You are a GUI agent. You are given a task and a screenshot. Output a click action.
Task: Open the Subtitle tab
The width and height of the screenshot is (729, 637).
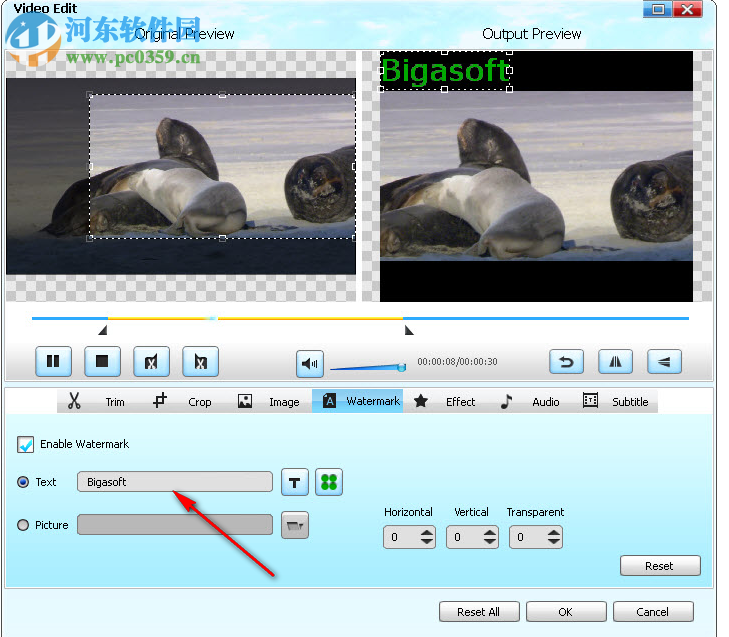[x=630, y=402]
